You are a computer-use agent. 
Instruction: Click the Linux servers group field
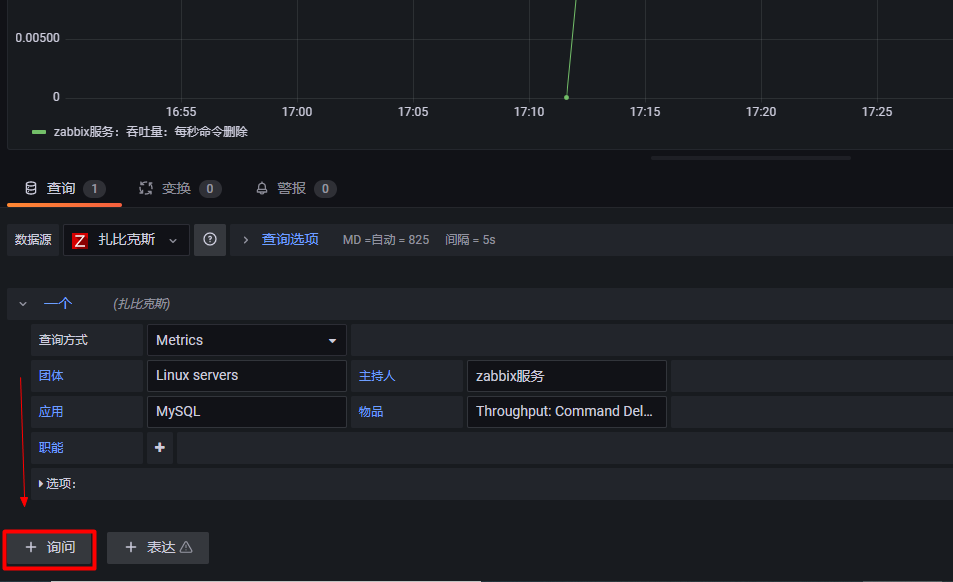coord(247,376)
